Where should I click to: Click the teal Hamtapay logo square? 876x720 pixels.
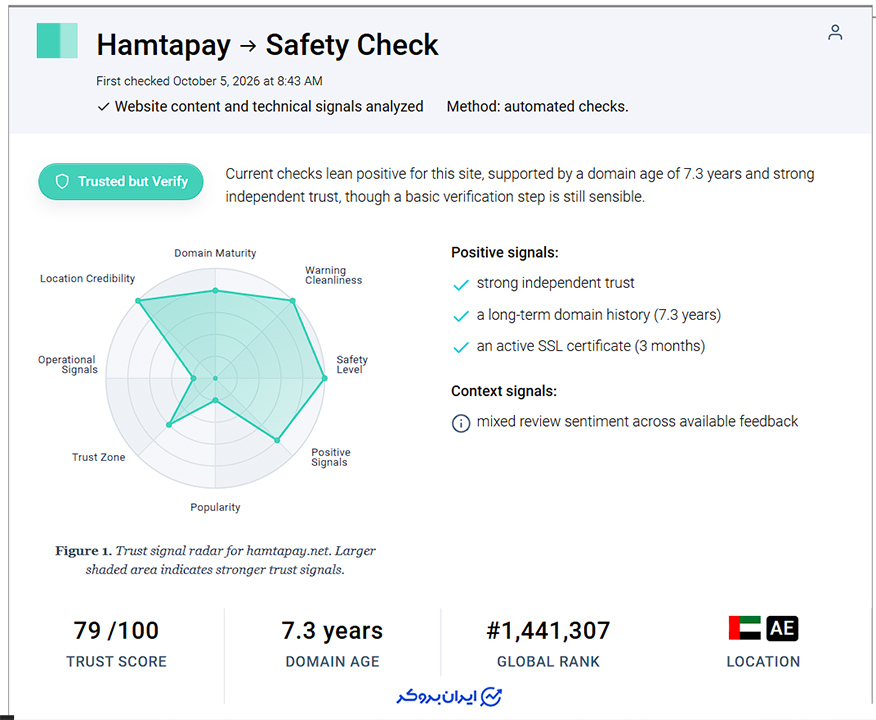[57, 41]
